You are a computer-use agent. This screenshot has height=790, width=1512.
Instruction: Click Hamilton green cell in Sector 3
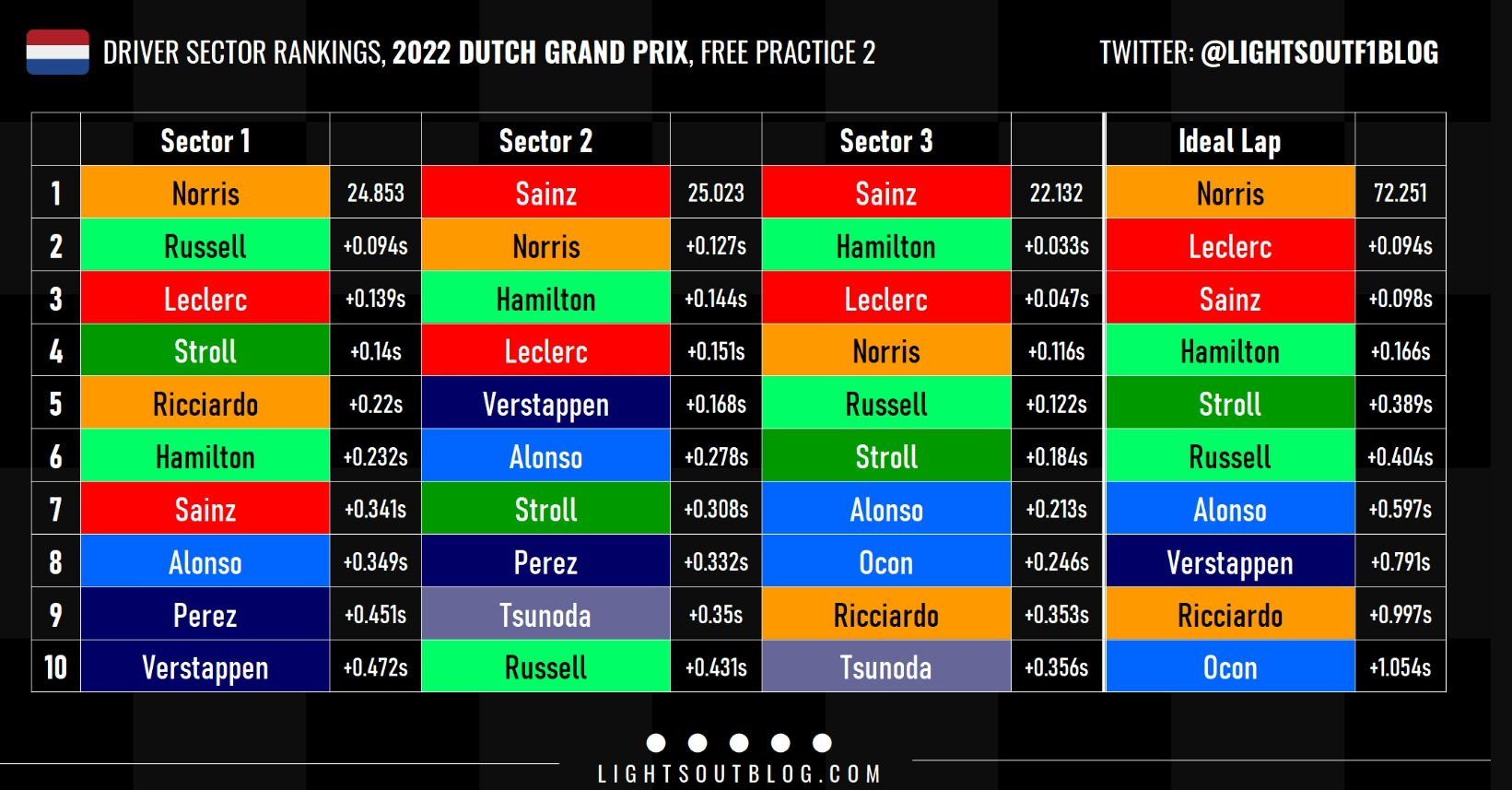pos(886,245)
